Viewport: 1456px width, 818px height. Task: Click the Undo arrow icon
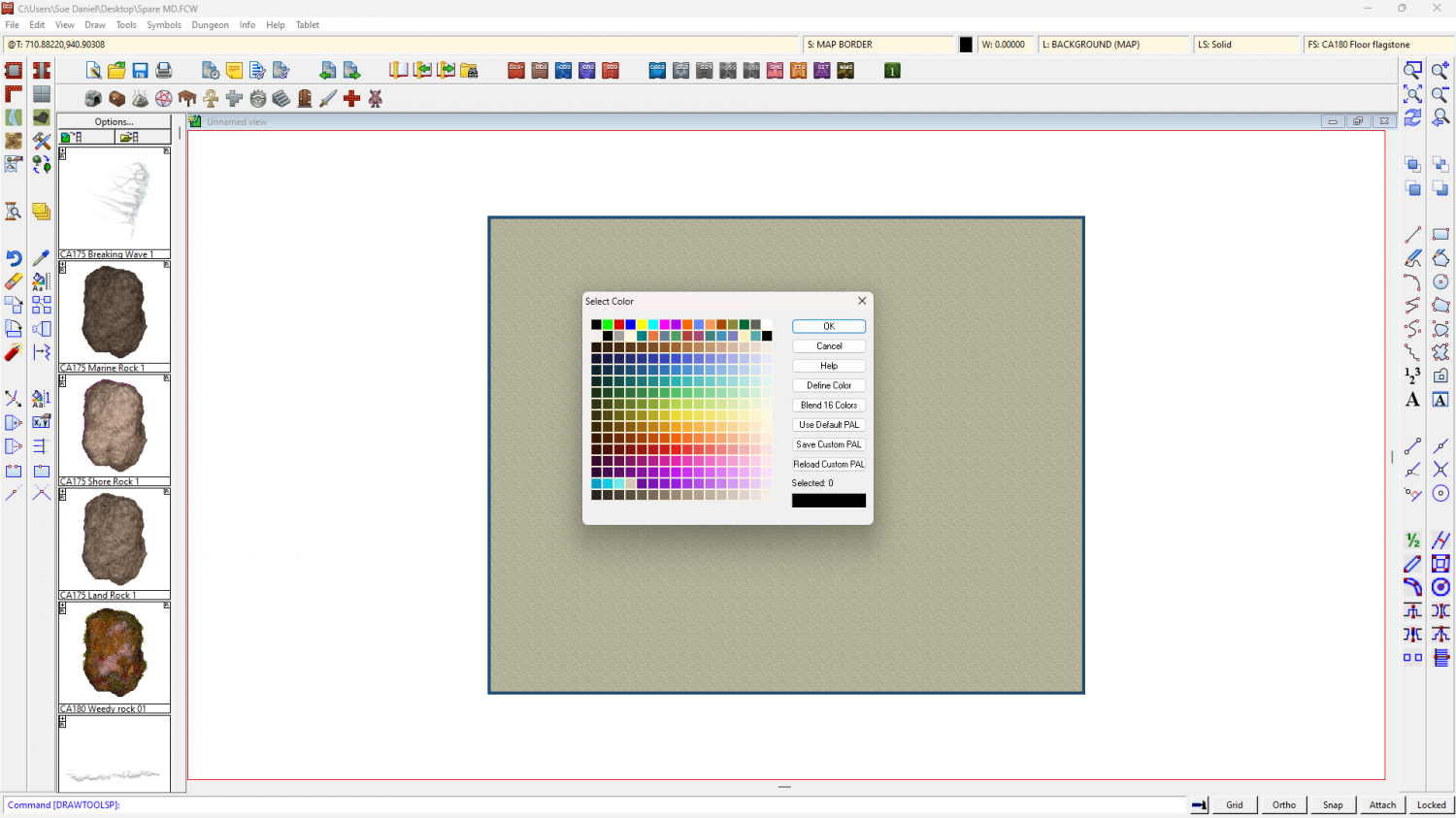tap(14, 258)
